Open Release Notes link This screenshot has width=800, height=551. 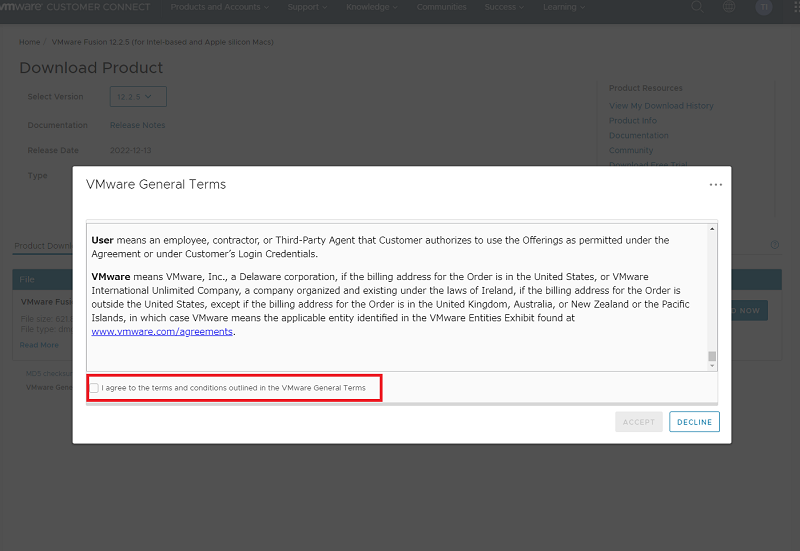137,125
